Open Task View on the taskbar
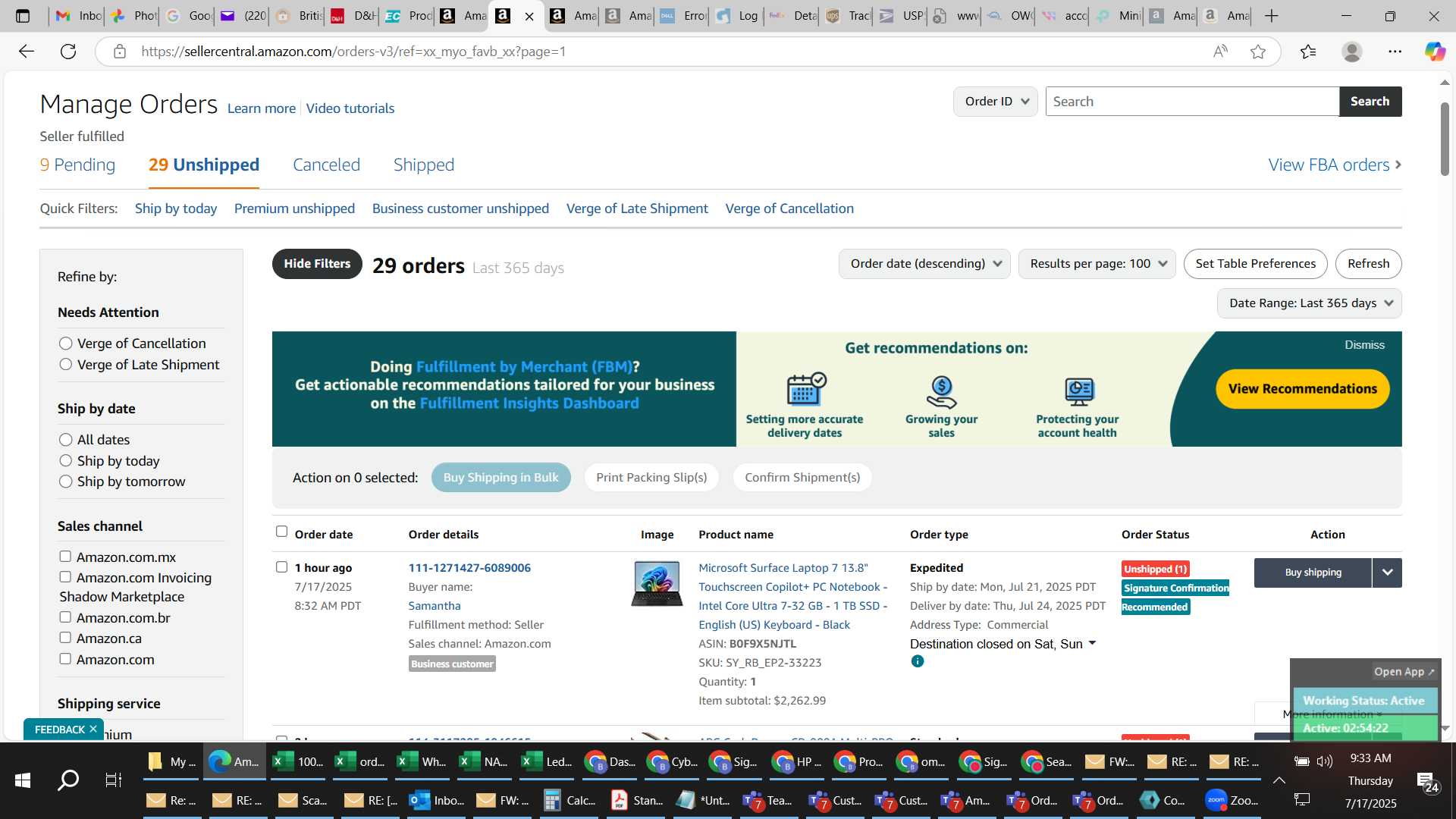Image resolution: width=1456 pixels, height=819 pixels. click(x=114, y=780)
